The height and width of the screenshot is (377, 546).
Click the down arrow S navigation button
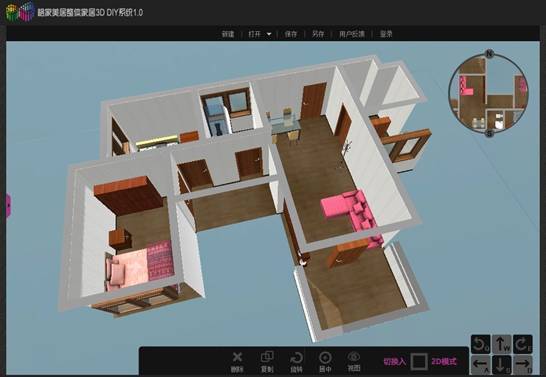click(x=501, y=364)
